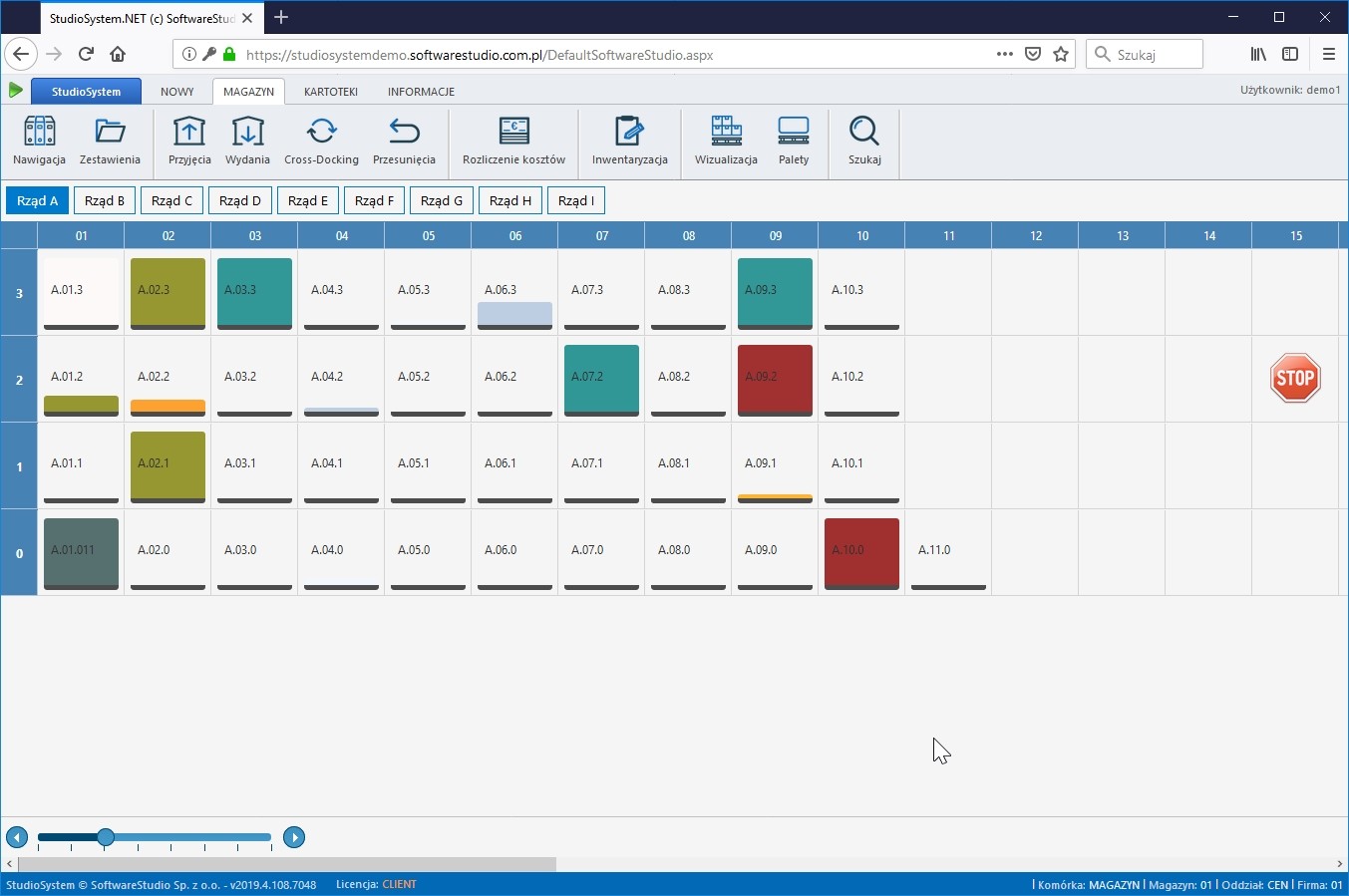This screenshot has width=1349, height=896.
Task: Click the Przyjęcia receipt icon
Action: [189, 141]
